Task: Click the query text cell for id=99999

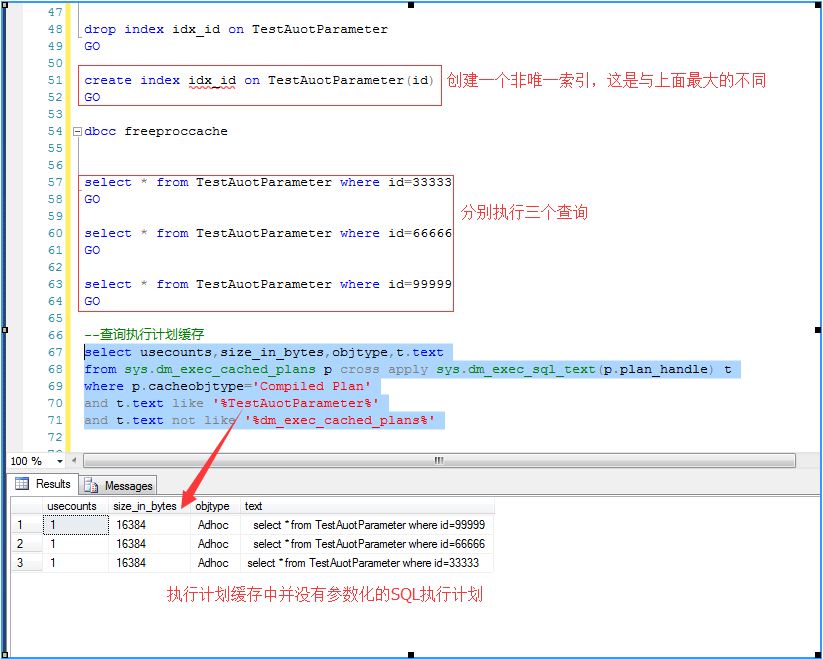Action: pyautogui.click(x=368, y=525)
